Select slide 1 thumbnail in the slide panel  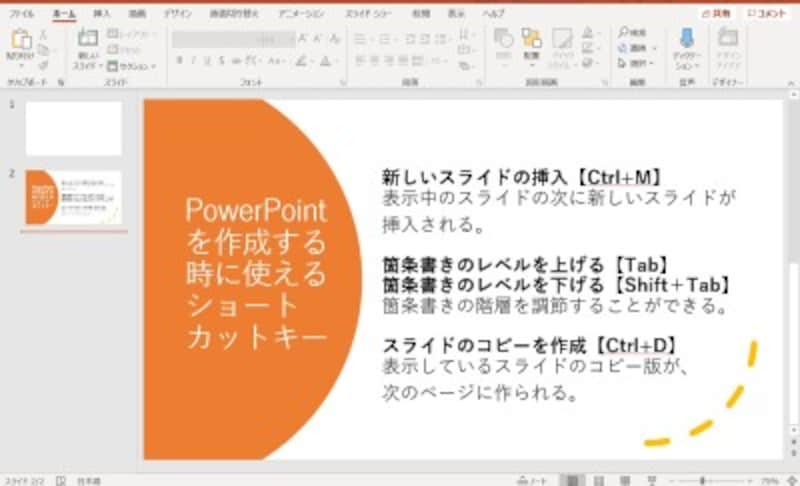click(x=74, y=129)
